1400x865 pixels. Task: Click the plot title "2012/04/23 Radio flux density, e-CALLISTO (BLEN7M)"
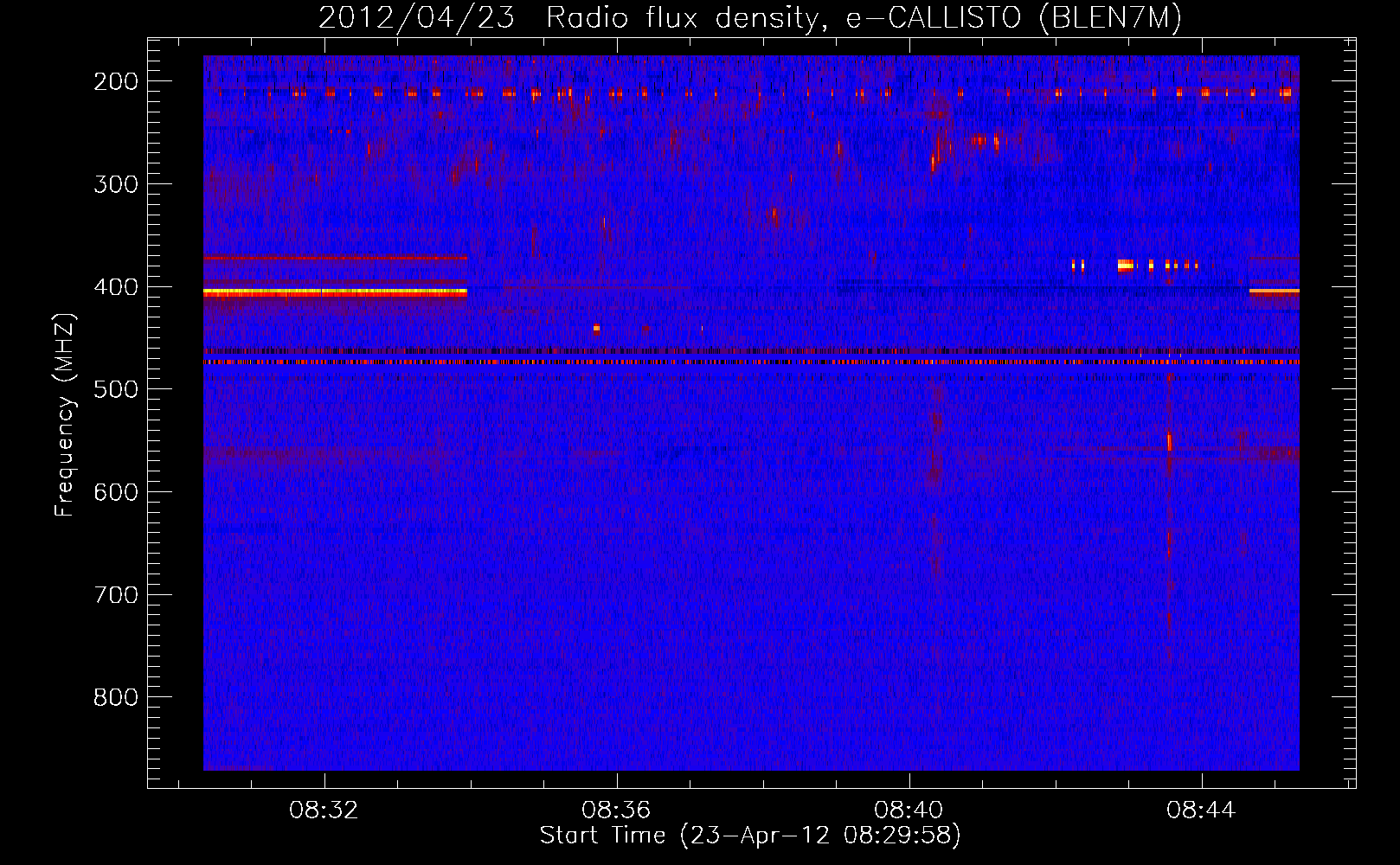749,17
